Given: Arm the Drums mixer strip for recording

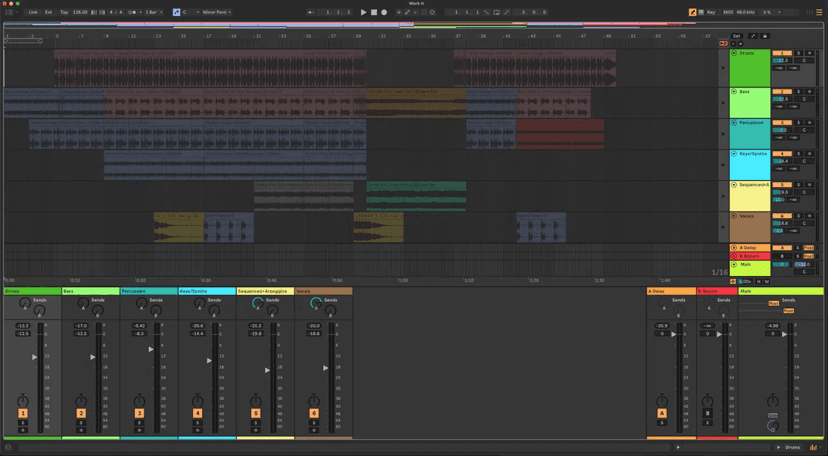Looking at the screenshot, I should pos(23,430).
